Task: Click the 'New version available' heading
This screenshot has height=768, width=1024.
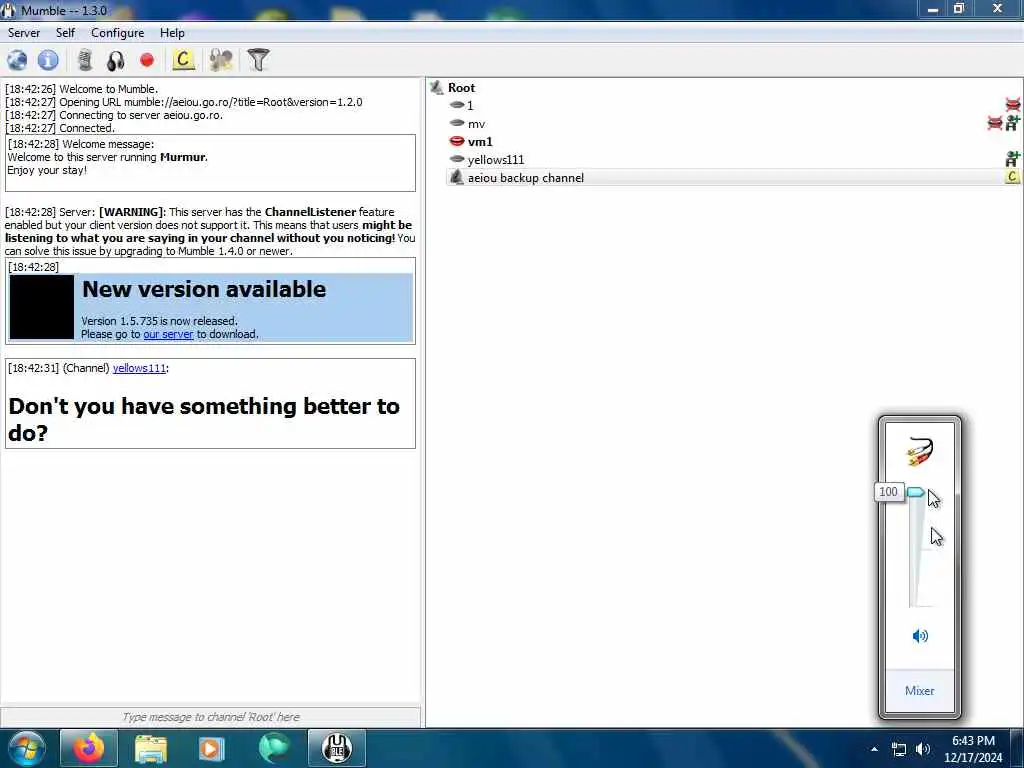Action: (x=204, y=289)
